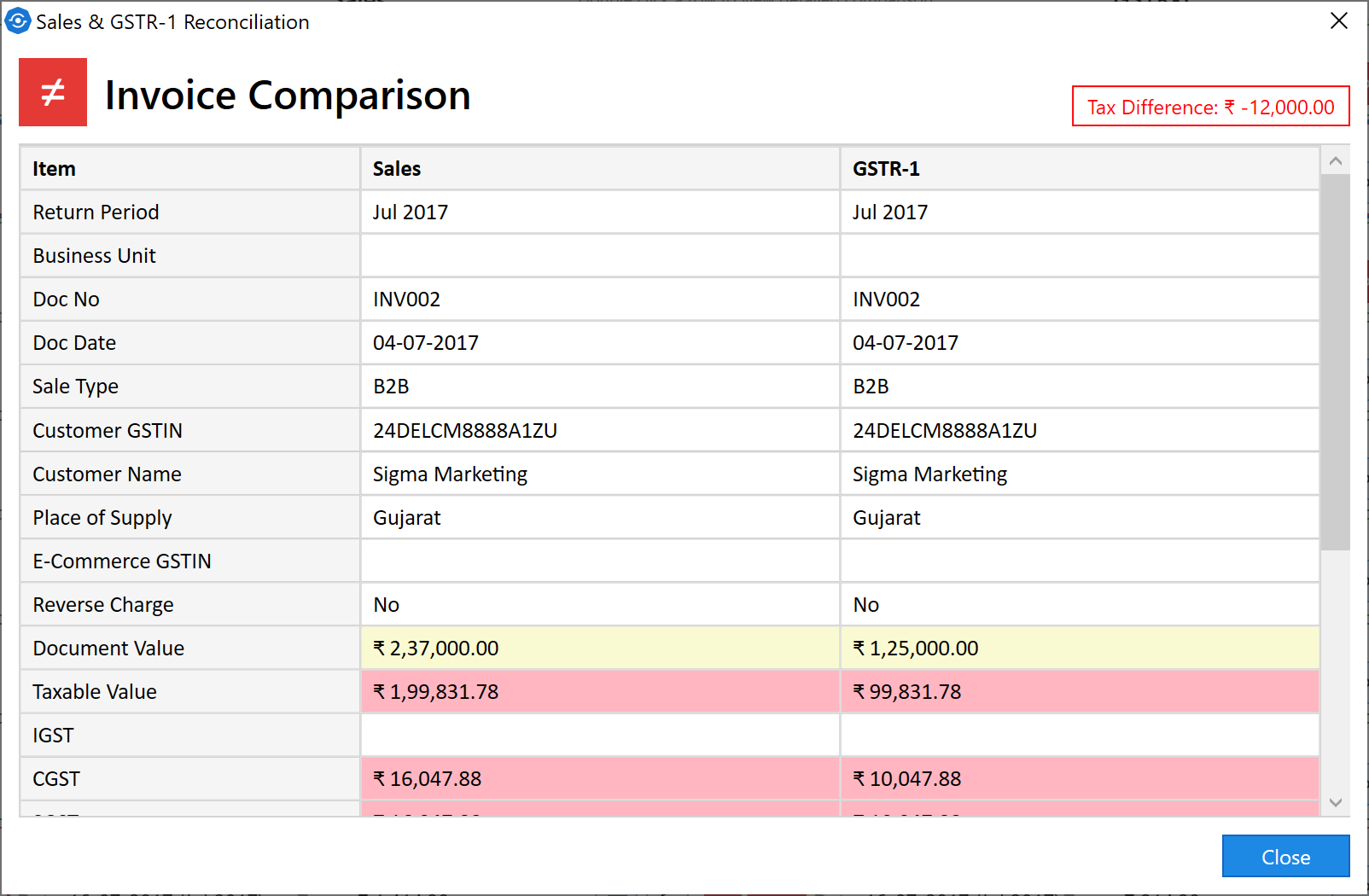Click the red not-equal mismatch icon

coord(53,92)
